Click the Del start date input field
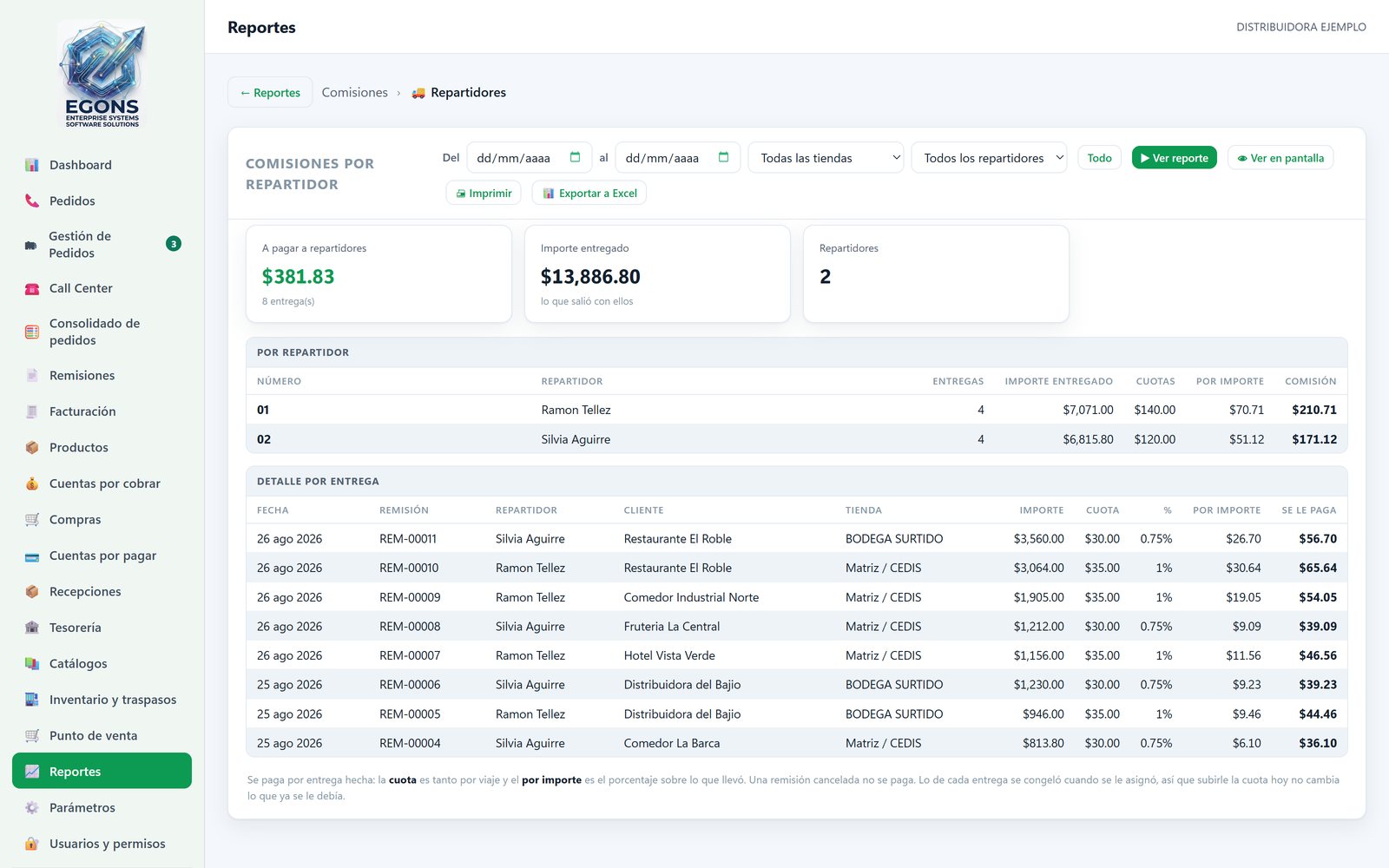The width and height of the screenshot is (1389, 868). pyautogui.click(x=530, y=158)
